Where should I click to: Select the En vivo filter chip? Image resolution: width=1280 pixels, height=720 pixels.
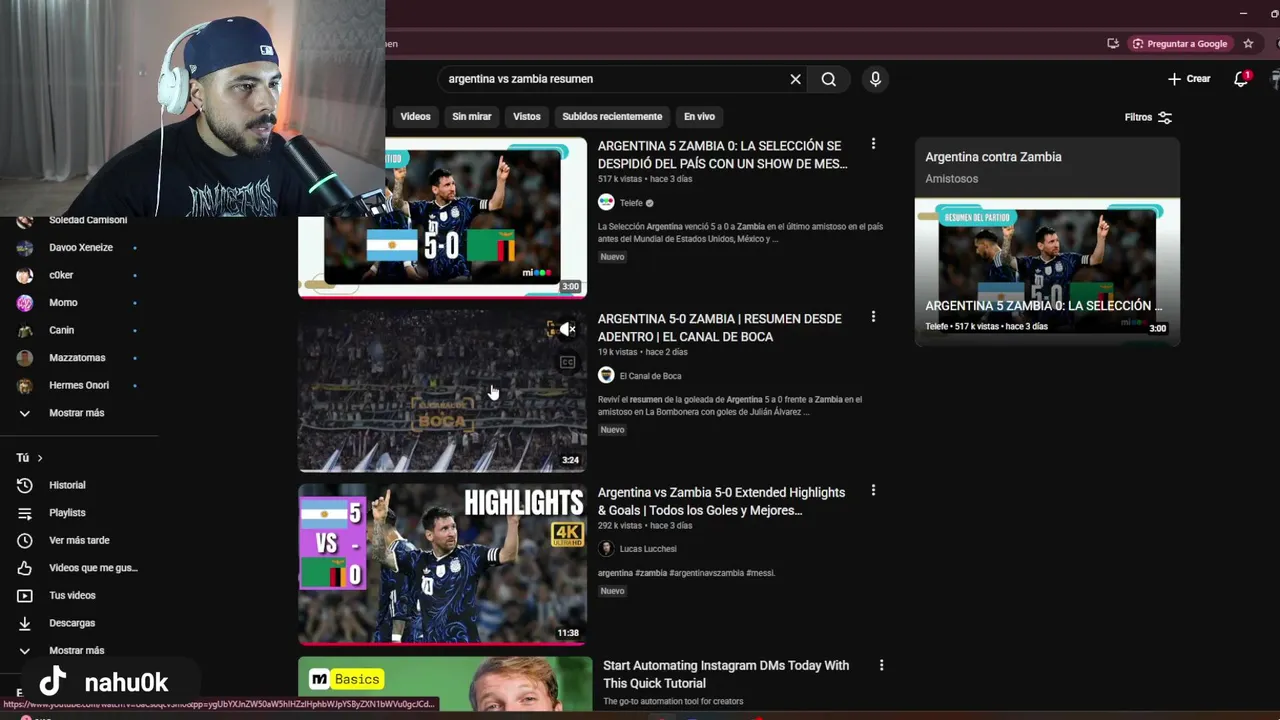699,116
